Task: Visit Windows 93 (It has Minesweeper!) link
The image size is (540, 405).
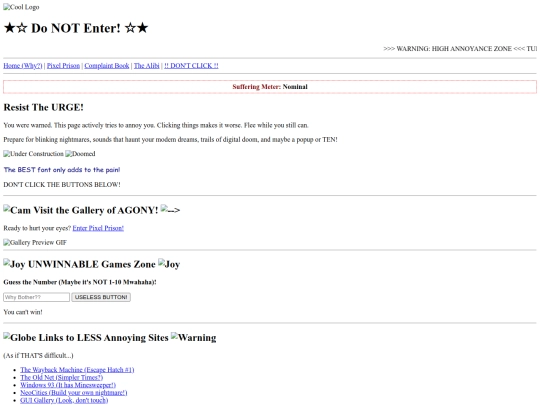Action: pyautogui.click(x=68, y=385)
